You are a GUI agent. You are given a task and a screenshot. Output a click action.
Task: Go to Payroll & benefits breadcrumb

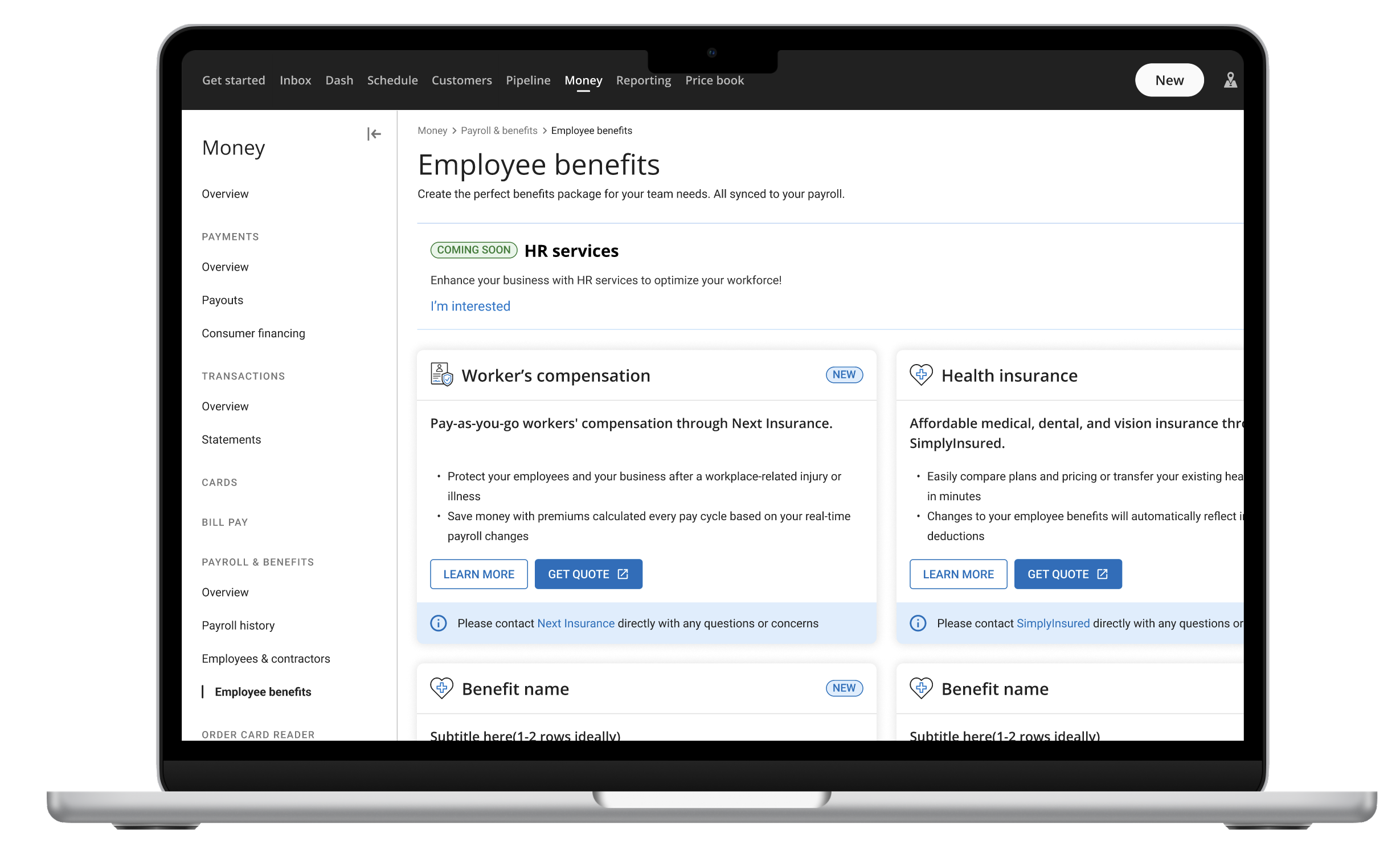click(x=498, y=130)
